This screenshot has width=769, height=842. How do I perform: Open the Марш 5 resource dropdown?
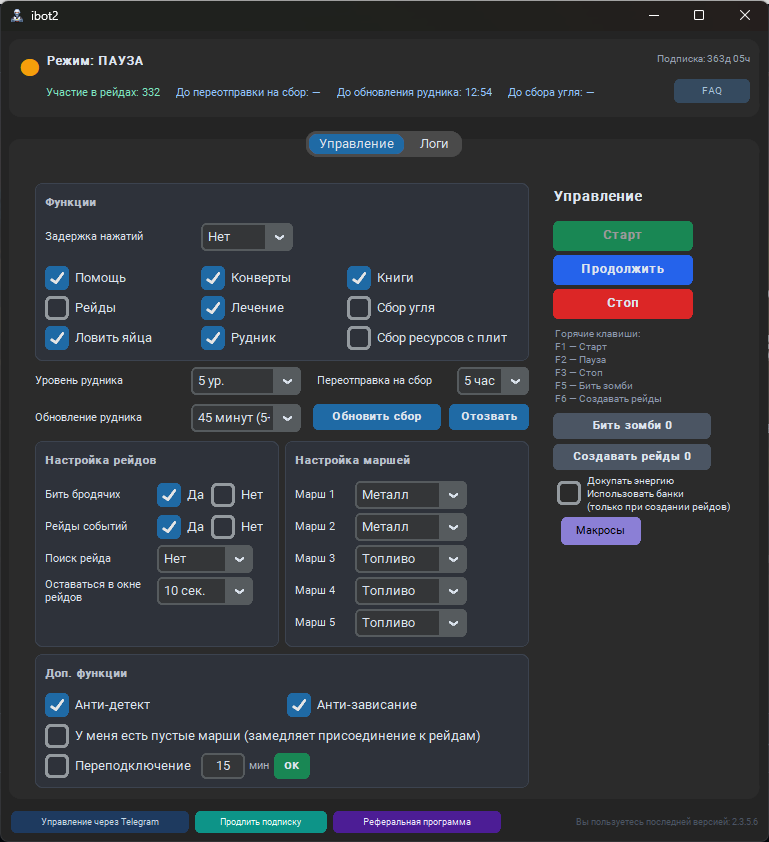pos(411,623)
